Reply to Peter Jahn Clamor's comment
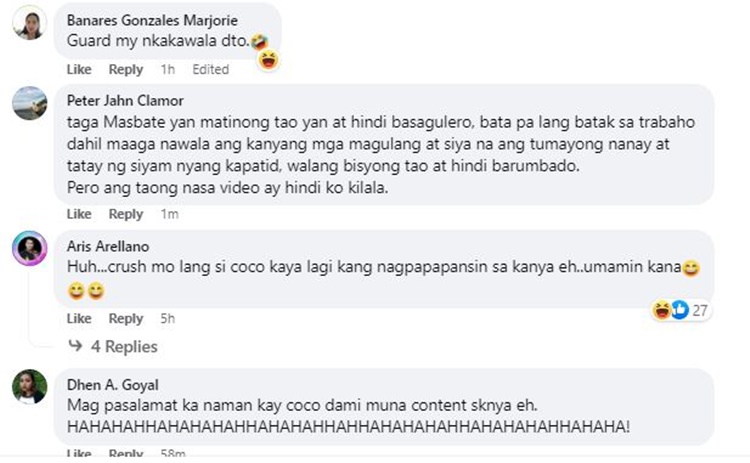The width and height of the screenshot is (750, 463). pos(126,214)
